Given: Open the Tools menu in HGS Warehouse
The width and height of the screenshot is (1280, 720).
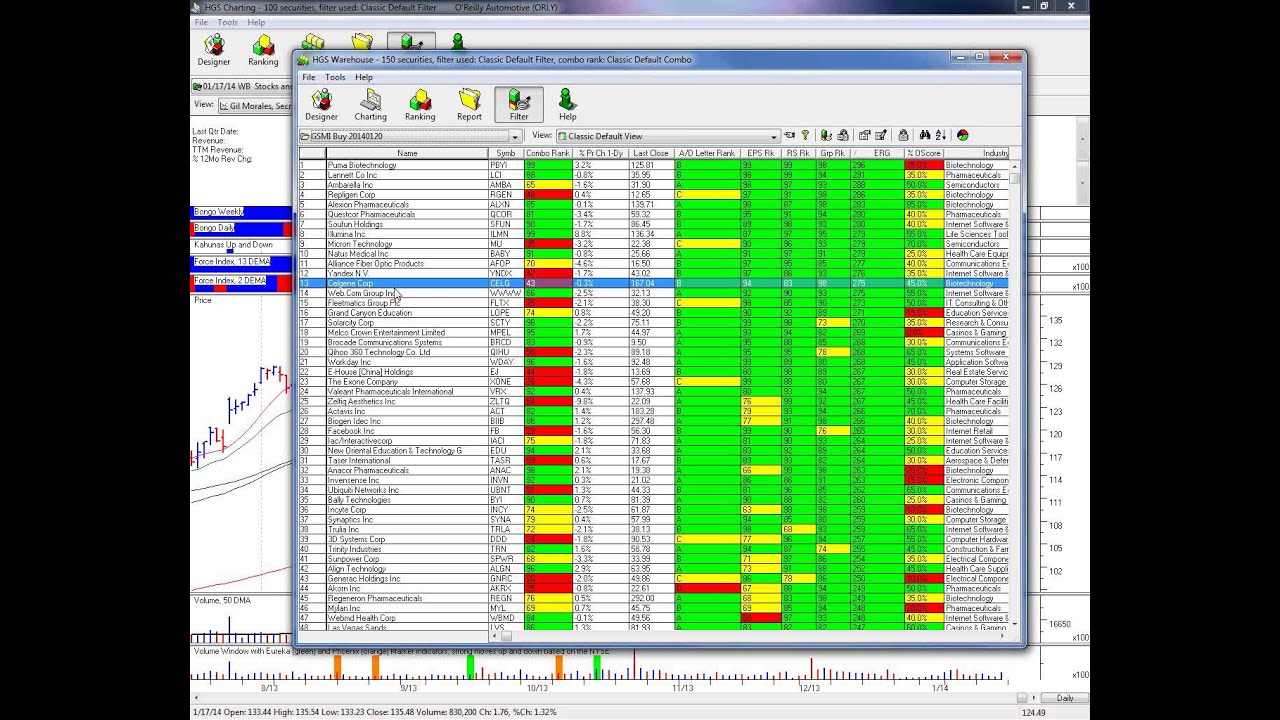Looking at the screenshot, I should (x=335, y=77).
